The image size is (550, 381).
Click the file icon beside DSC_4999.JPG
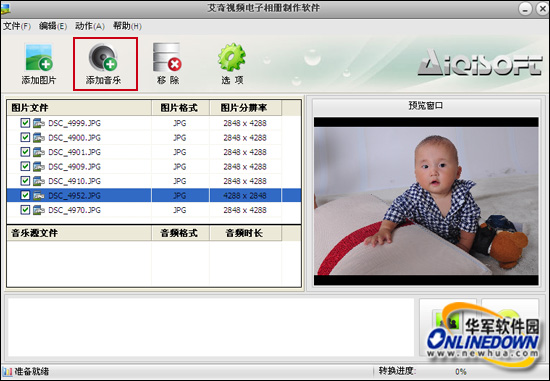[x=39, y=123]
